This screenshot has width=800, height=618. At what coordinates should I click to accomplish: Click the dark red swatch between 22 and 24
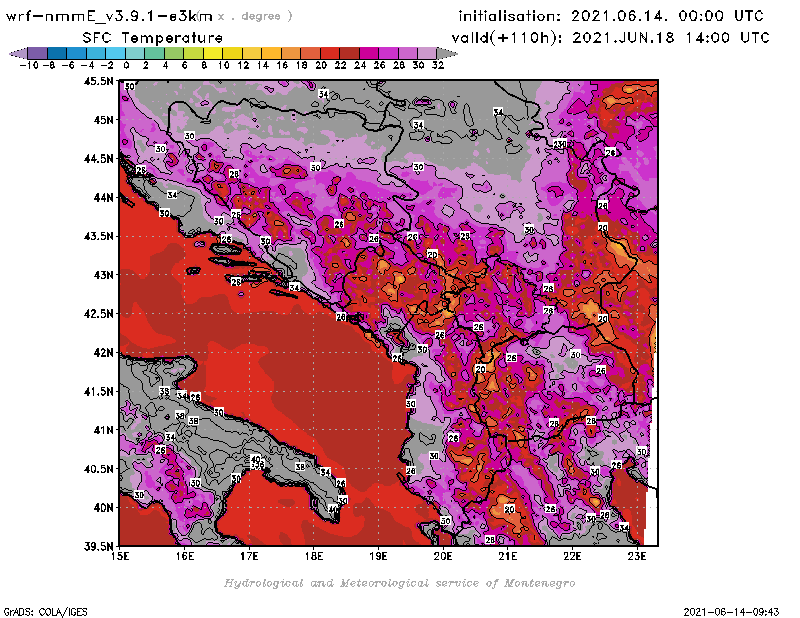(x=349, y=53)
